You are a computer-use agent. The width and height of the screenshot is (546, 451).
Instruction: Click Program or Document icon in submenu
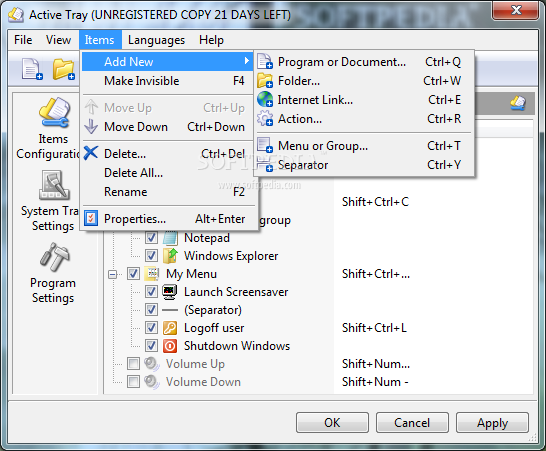(265, 62)
